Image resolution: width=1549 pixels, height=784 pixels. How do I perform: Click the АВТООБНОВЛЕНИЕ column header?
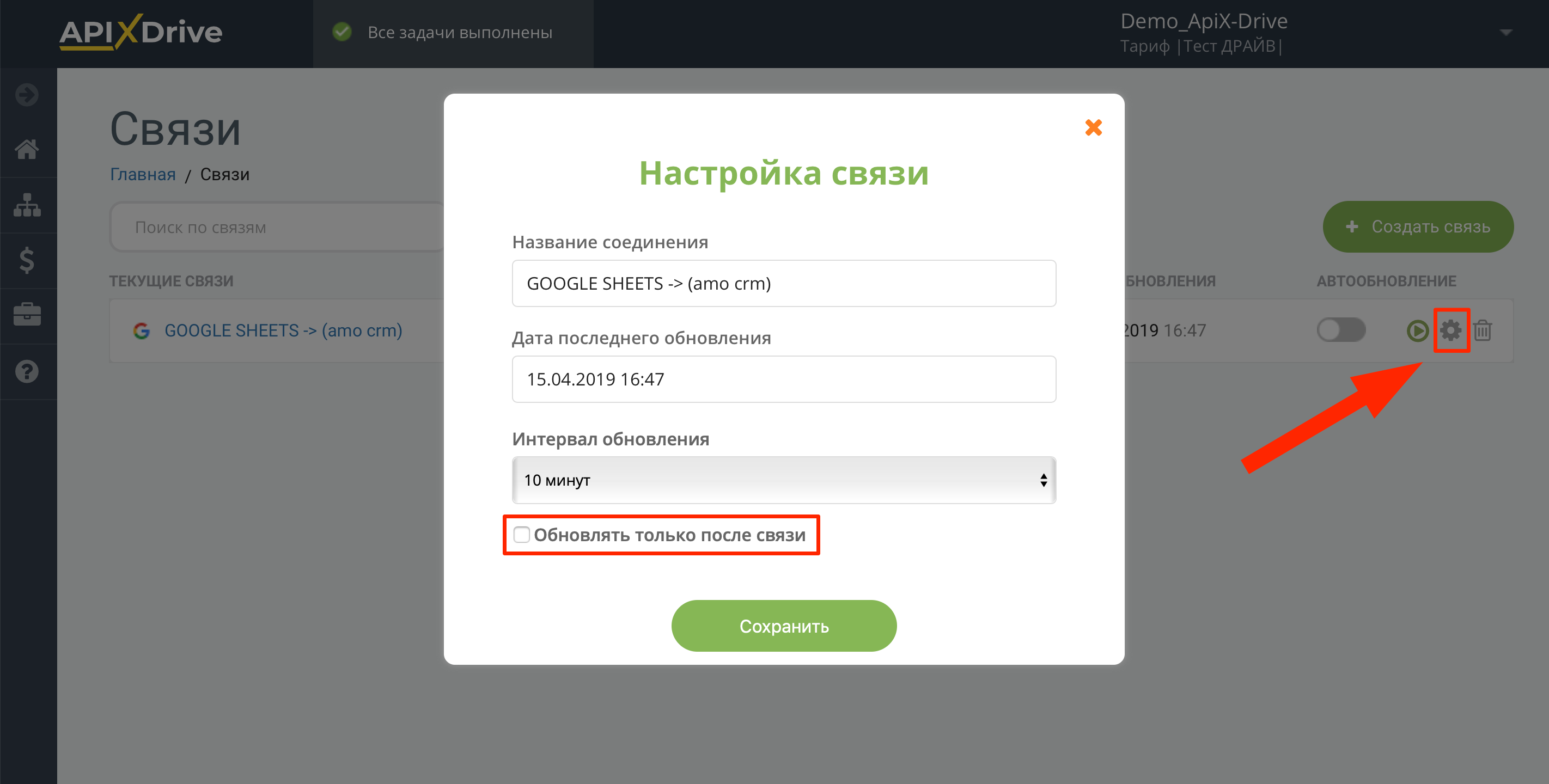coord(1386,281)
